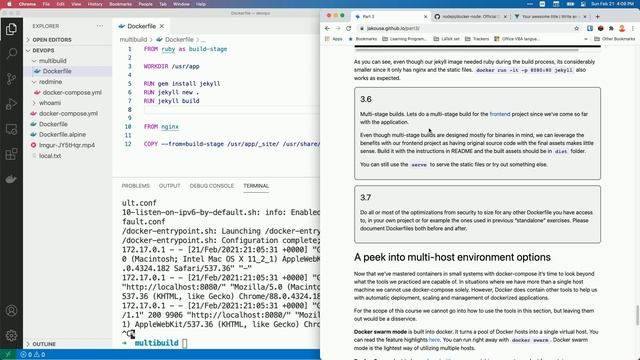Open a new Chrome tab
Viewport: 640px width, 360px height.
[x=598, y=16]
